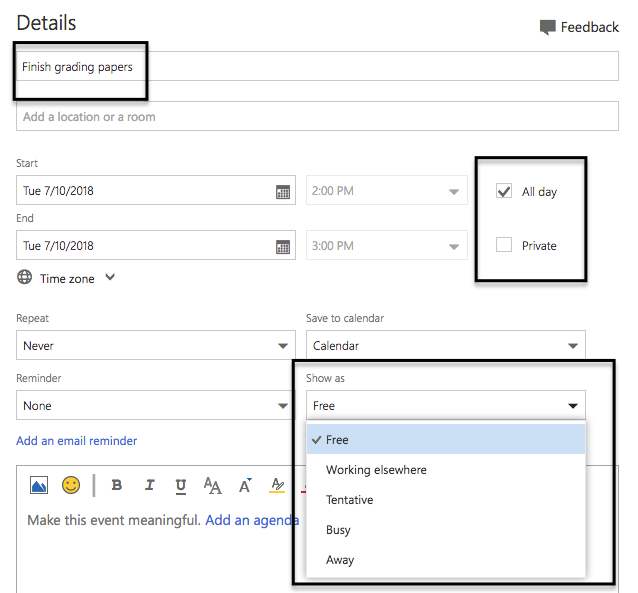This screenshot has width=638, height=593.
Task: Toggle italic formatting
Action: [149, 485]
